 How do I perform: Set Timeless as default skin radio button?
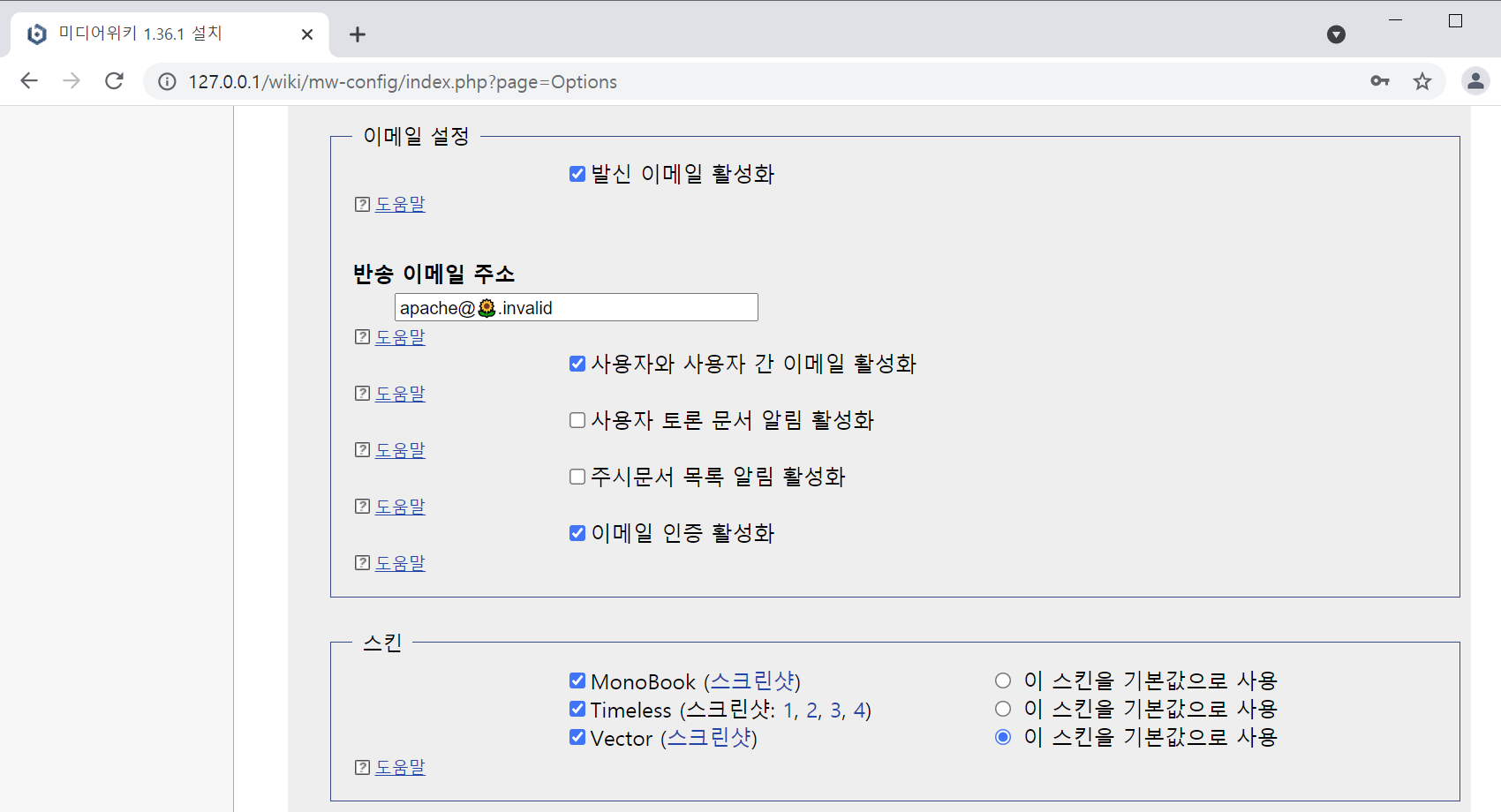click(x=1003, y=709)
